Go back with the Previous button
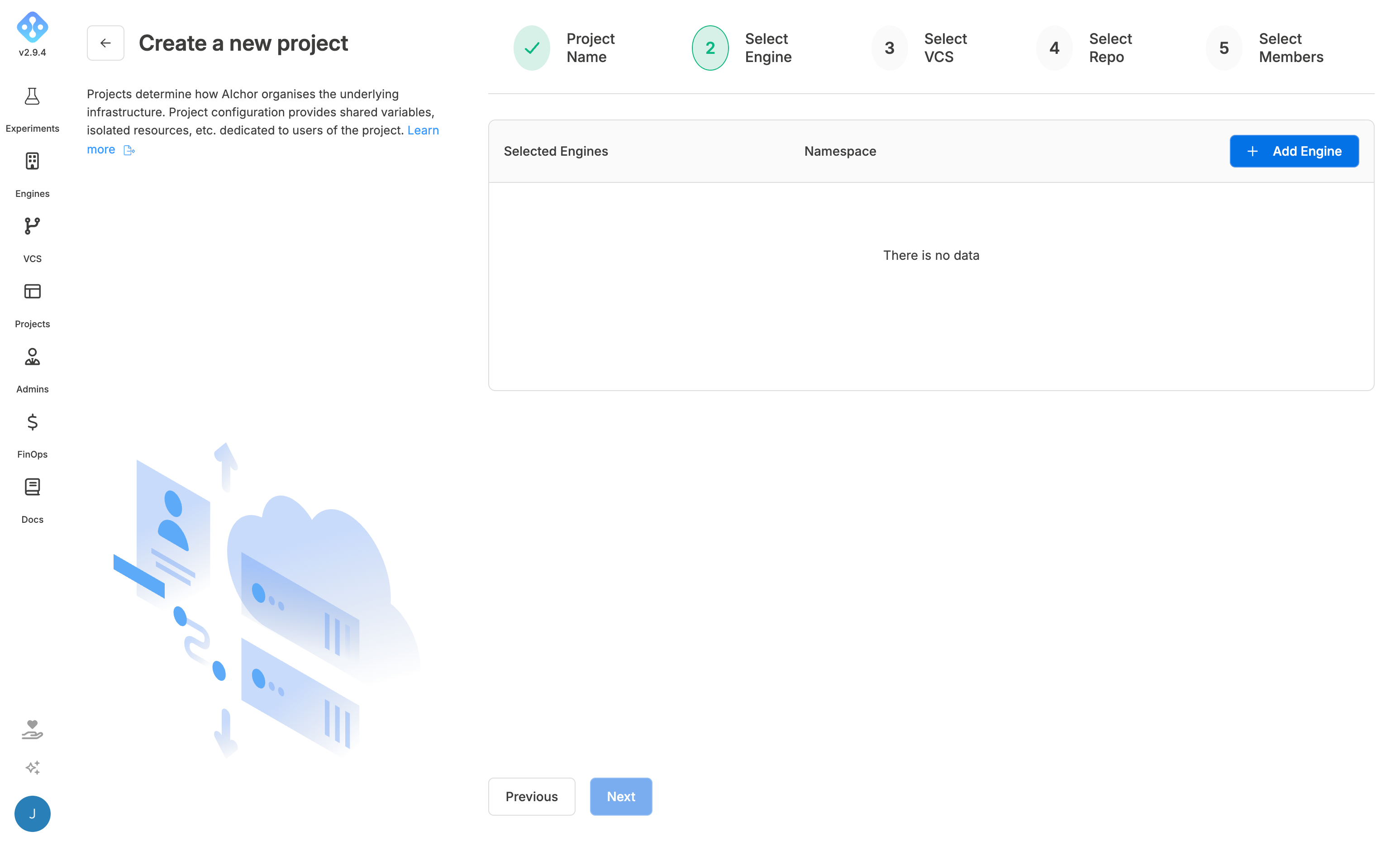This screenshot has height=841, width=1400. 532,796
